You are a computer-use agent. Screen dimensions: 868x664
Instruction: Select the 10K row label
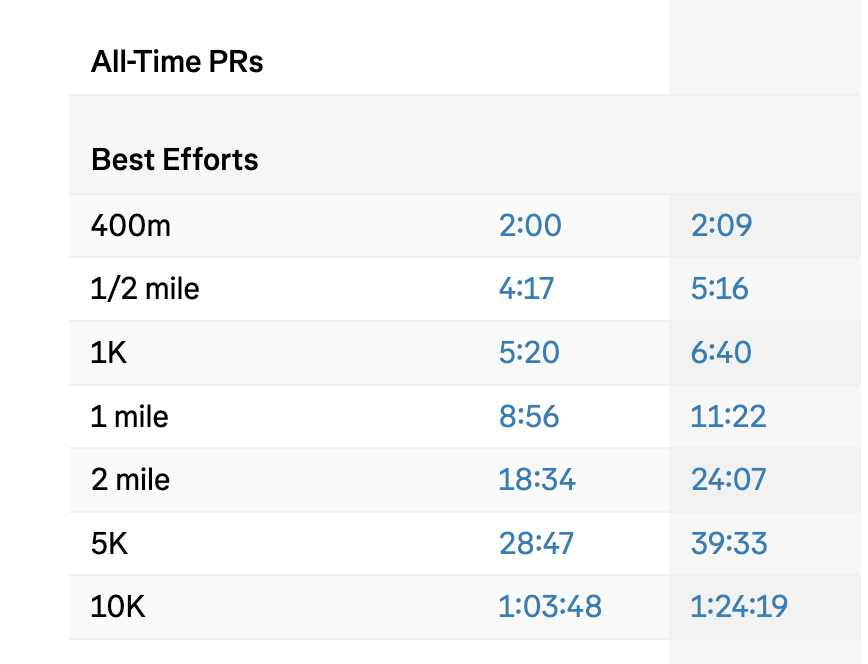pos(118,607)
